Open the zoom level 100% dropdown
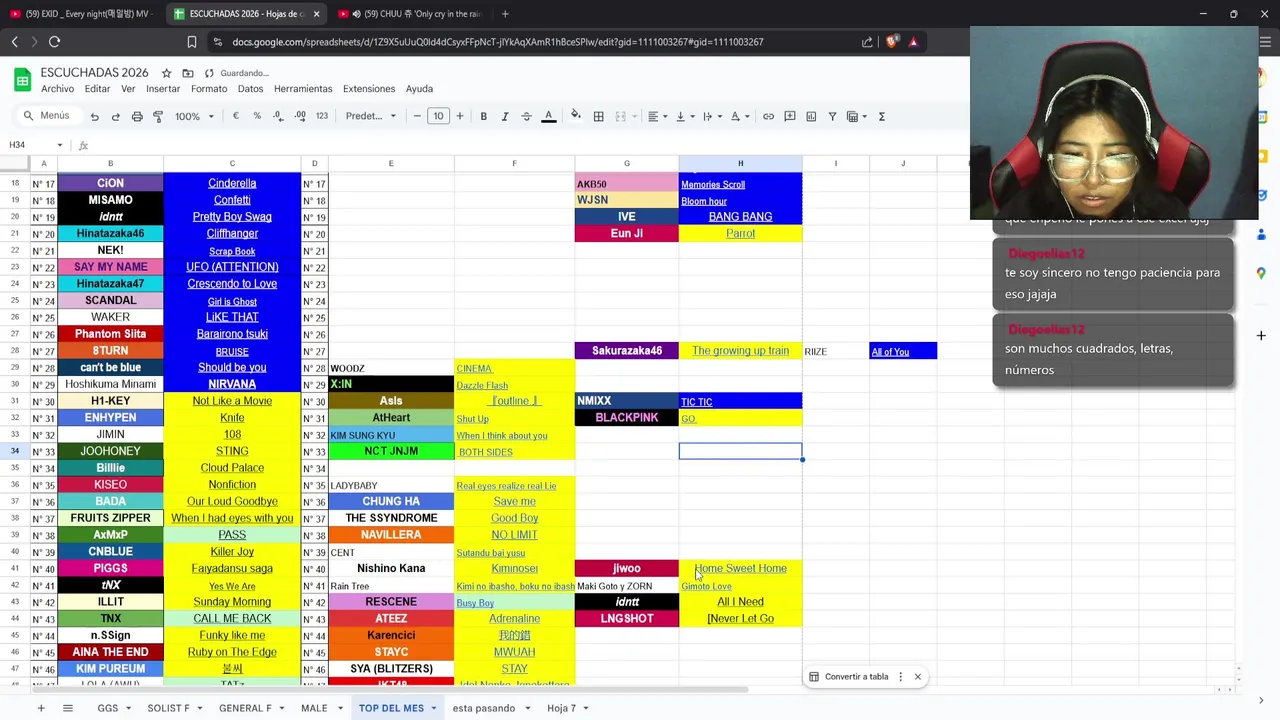The width and height of the screenshot is (1280, 720). pyautogui.click(x=195, y=116)
